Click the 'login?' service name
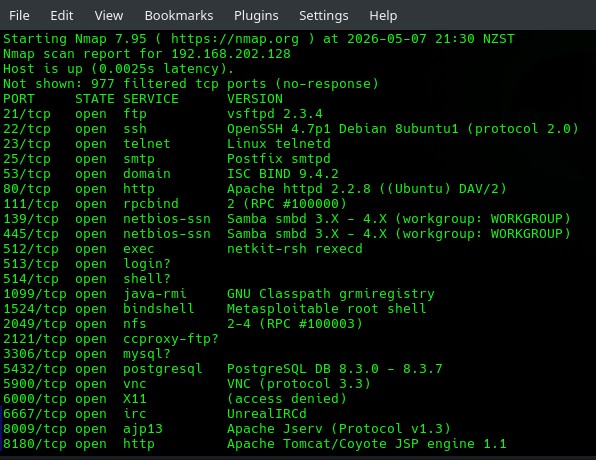The height and width of the screenshot is (460, 596). [x=147, y=264]
